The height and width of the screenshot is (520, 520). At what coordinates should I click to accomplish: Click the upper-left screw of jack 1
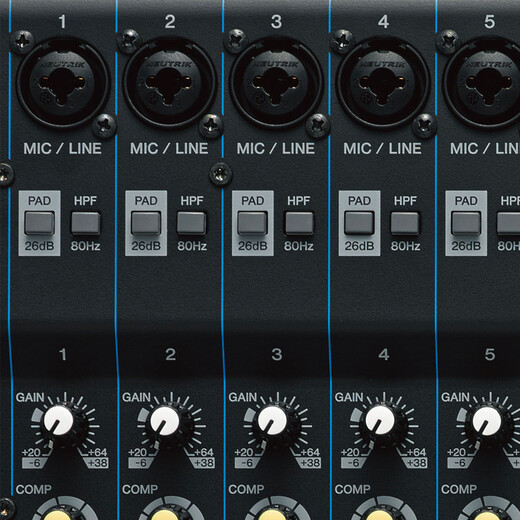[x=22, y=42]
